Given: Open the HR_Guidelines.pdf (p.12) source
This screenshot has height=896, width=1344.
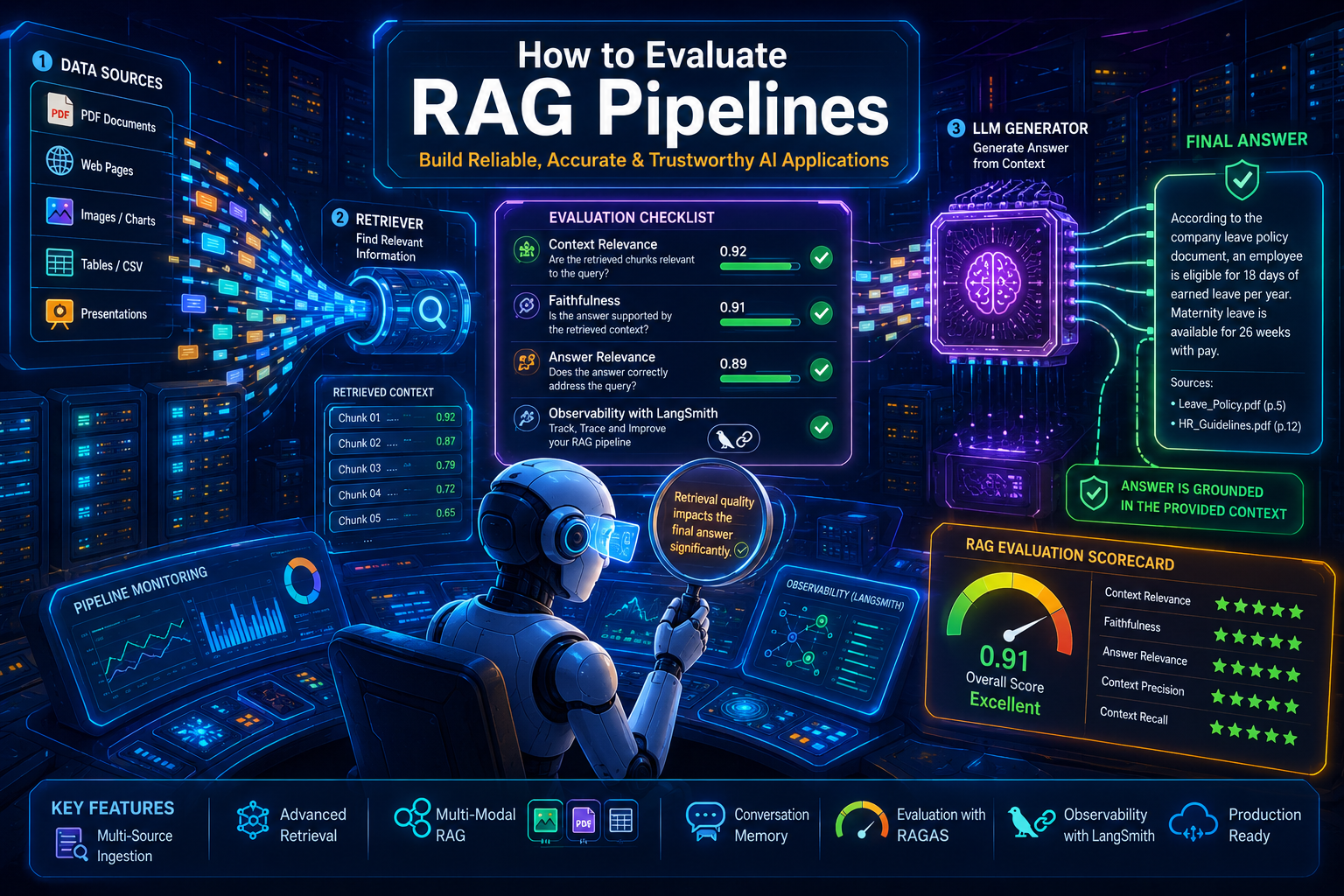Looking at the screenshot, I should pyautogui.click(x=1239, y=425).
